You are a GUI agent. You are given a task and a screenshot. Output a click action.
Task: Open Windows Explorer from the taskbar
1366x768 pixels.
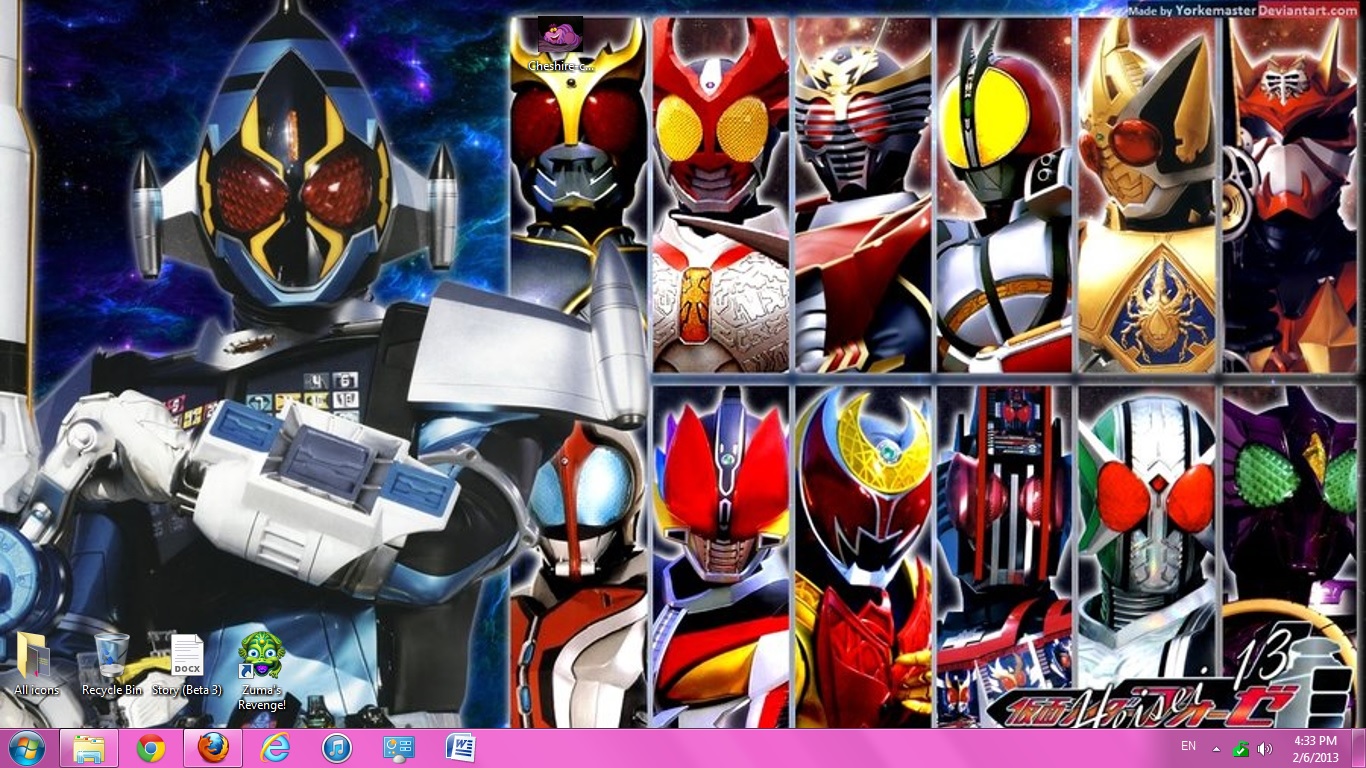tap(89, 748)
